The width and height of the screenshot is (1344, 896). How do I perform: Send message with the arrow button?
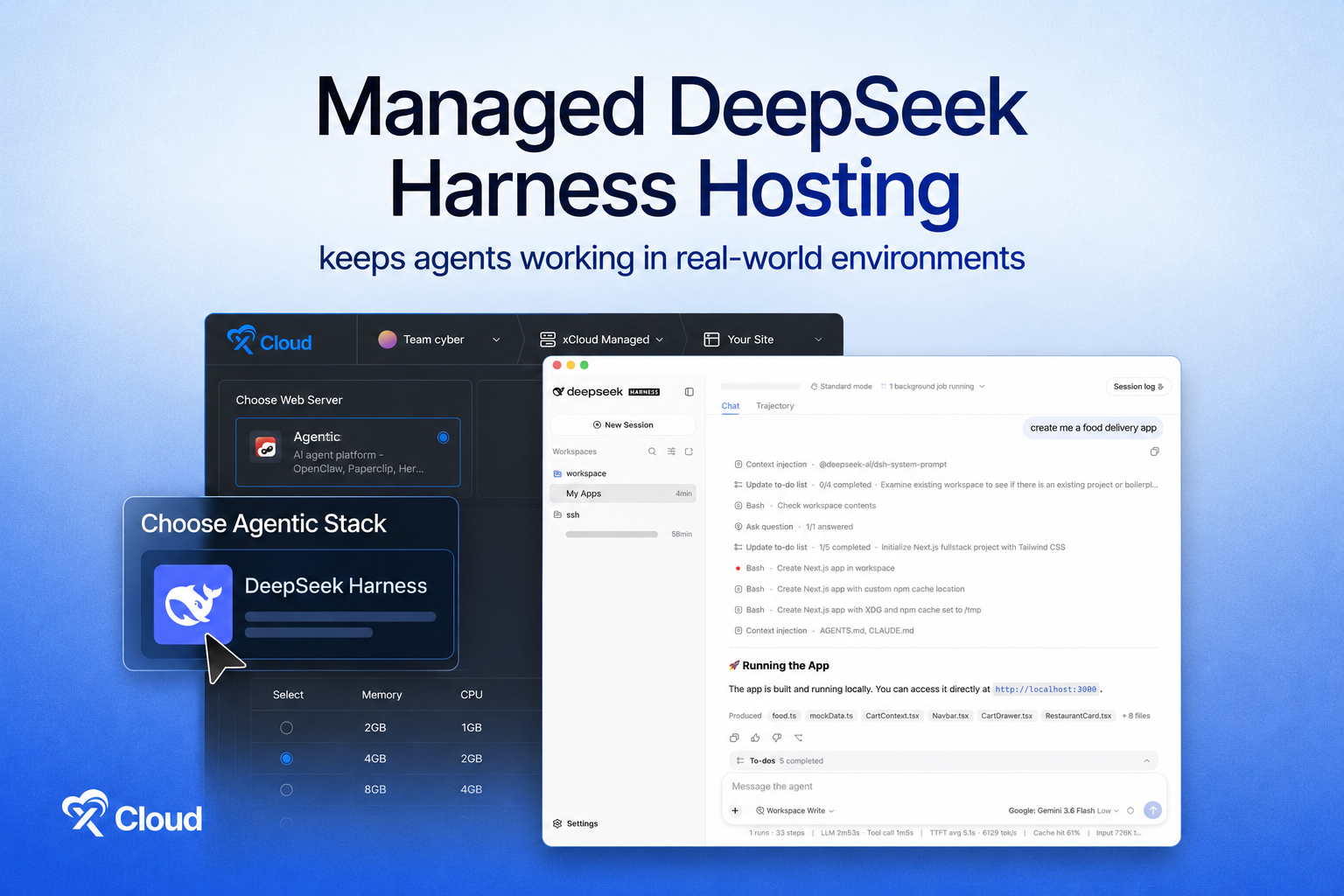coord(1153,810)
